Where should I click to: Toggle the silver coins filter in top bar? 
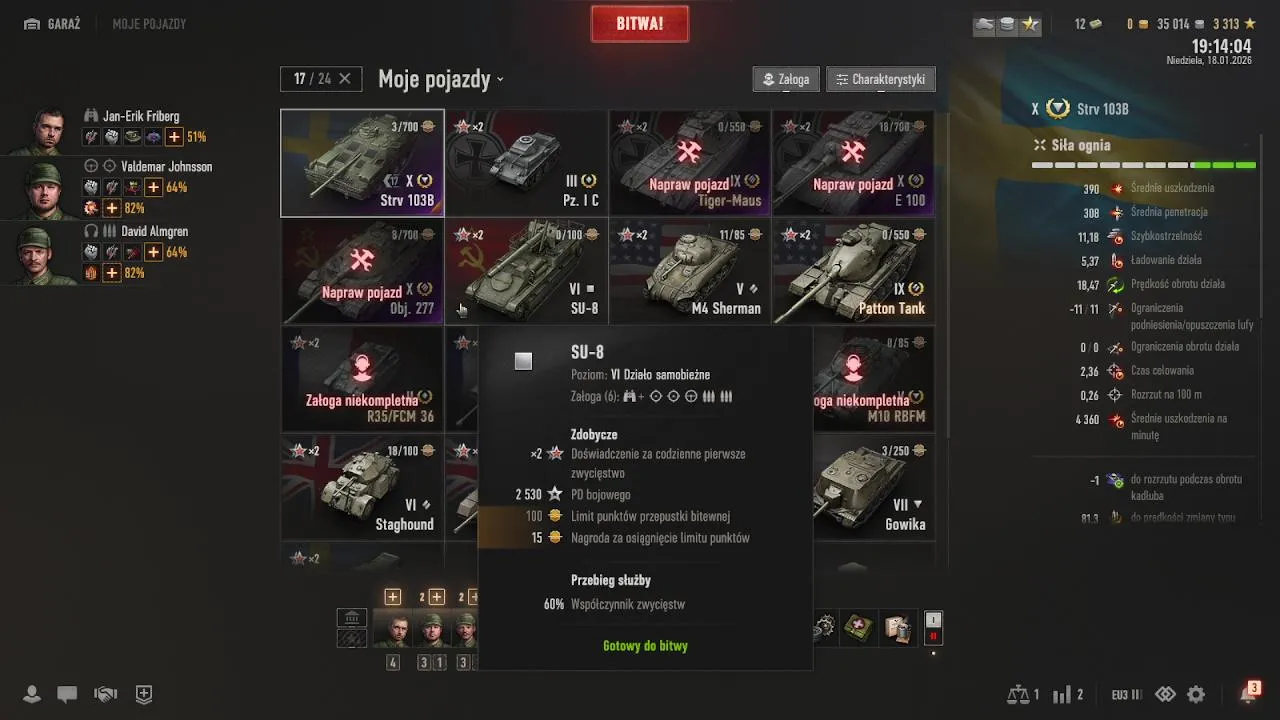(x=1008, y=24)
